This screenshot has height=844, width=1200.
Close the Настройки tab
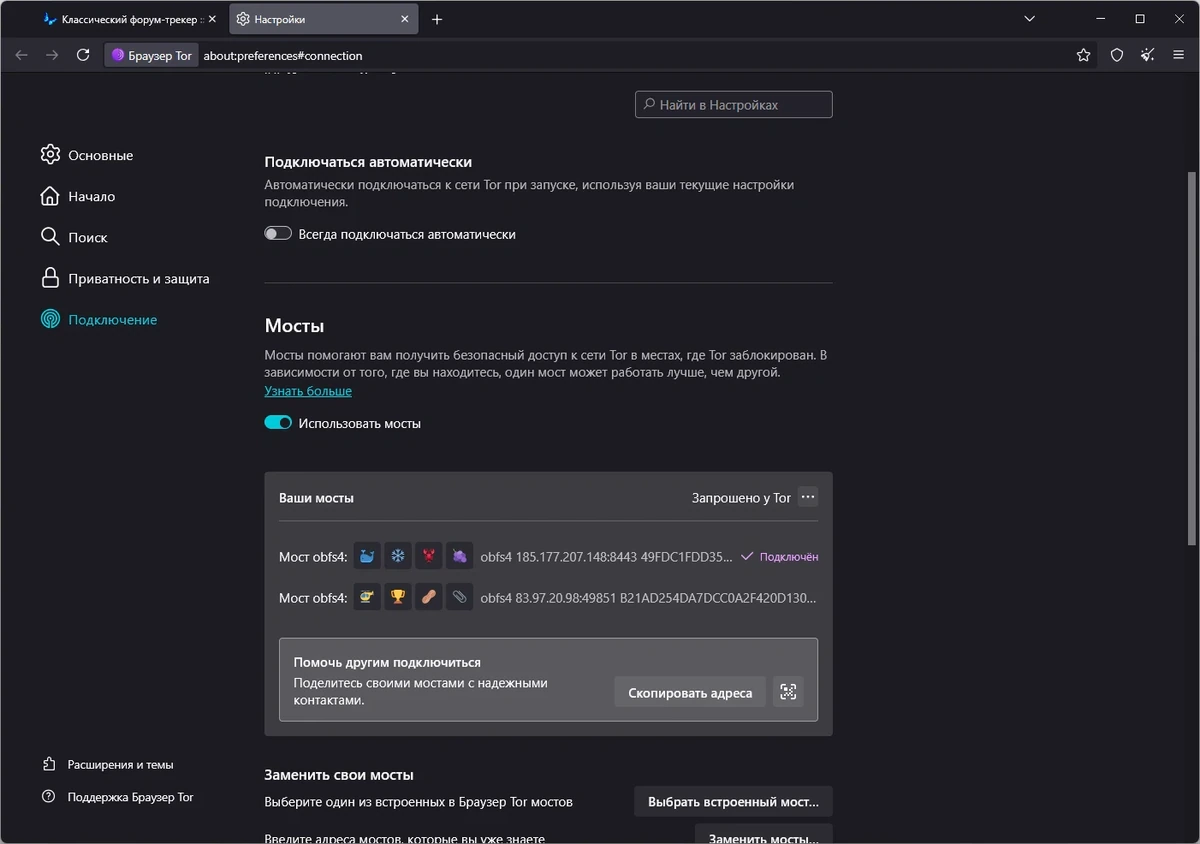(405, 19)
